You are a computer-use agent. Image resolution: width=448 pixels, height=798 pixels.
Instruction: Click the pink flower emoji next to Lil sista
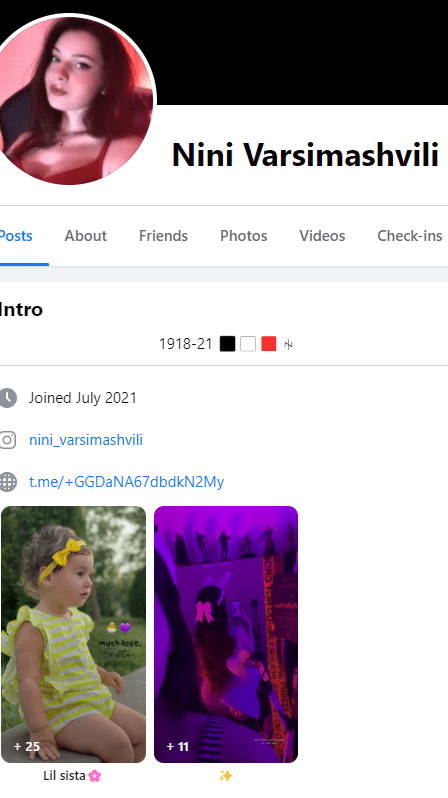pos(95,776)
